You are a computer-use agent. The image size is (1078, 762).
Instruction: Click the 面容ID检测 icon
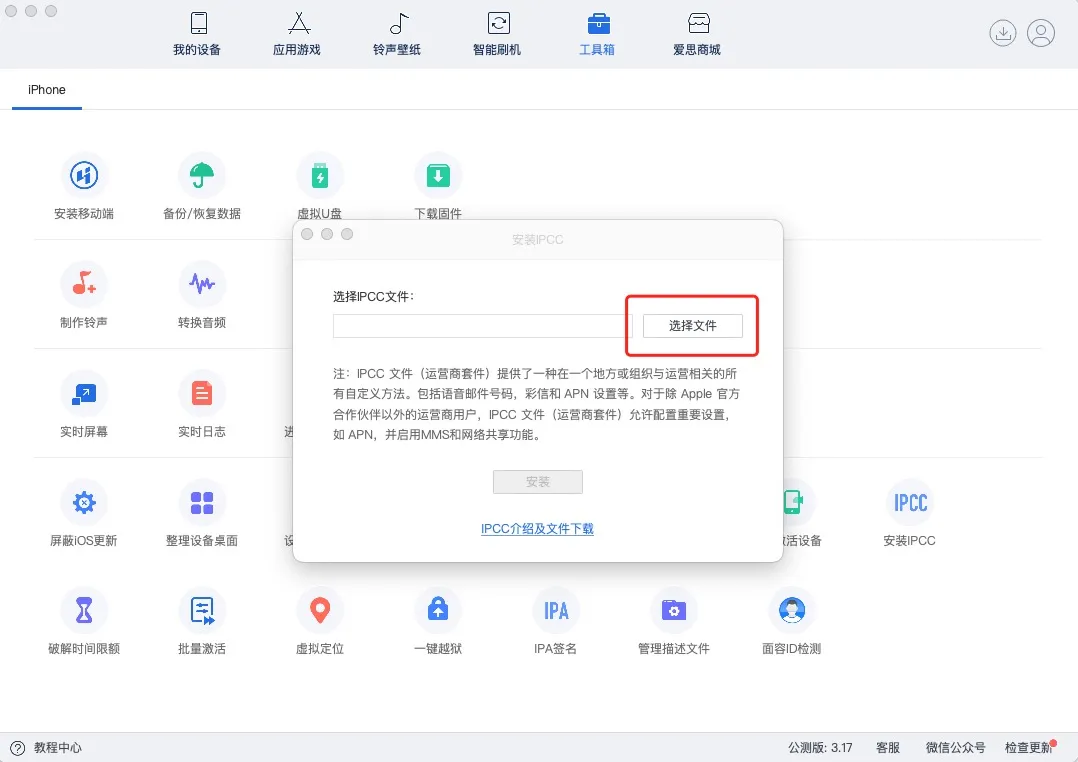(x=792, y=610)
